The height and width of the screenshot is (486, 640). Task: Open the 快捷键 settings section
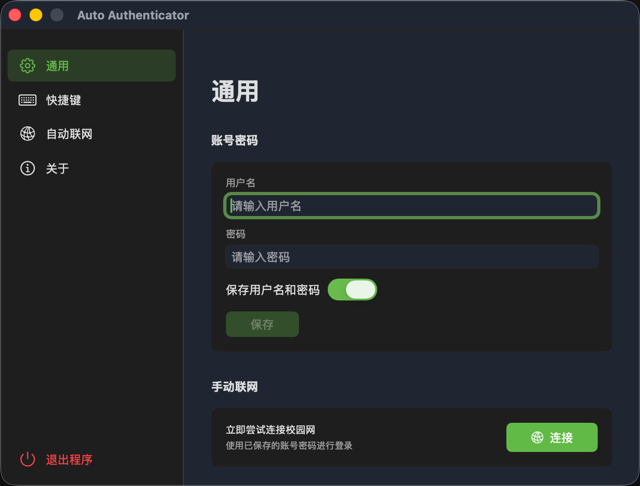click(x=92, y=100)
